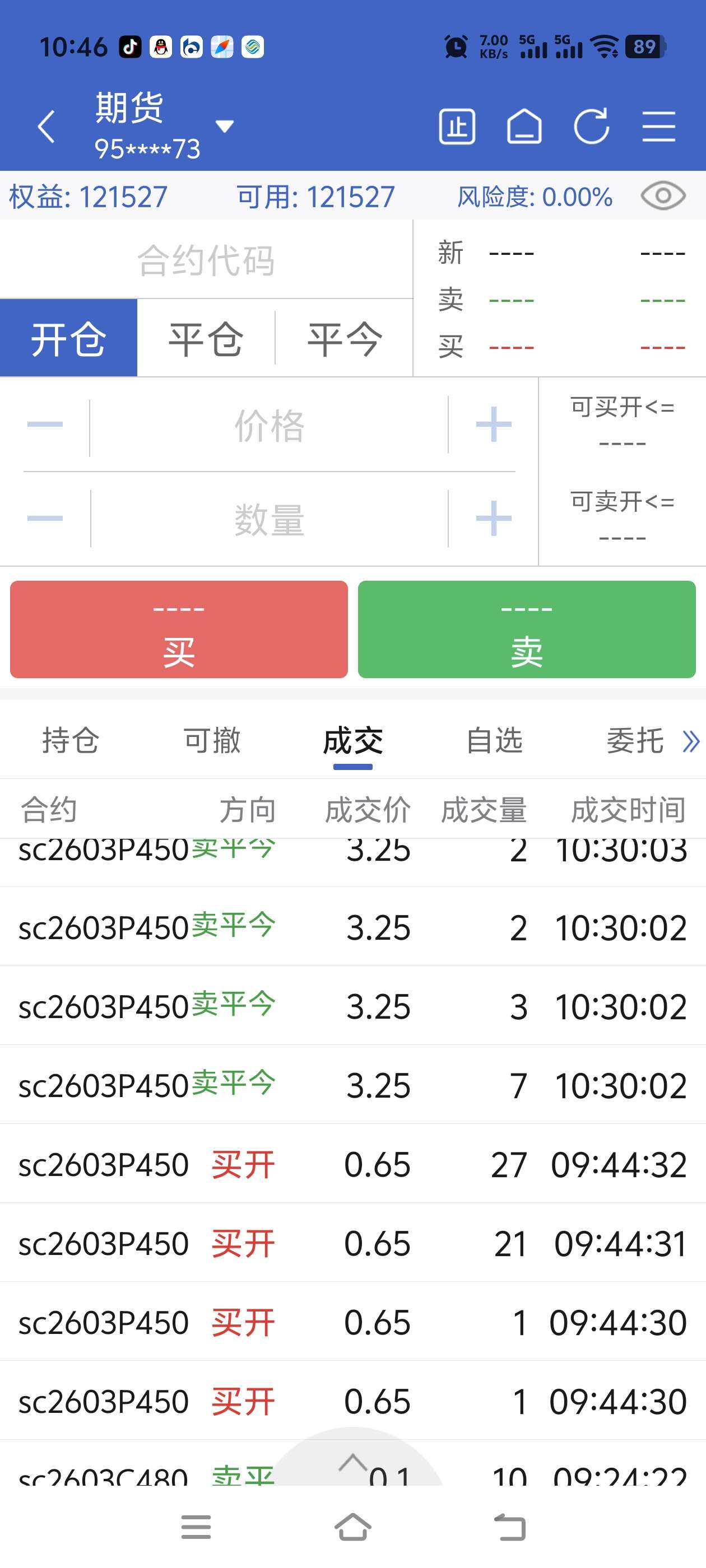706x1568 pixels.
Task: Tap the 合约代码 contract code field
Action: [206, 260]
